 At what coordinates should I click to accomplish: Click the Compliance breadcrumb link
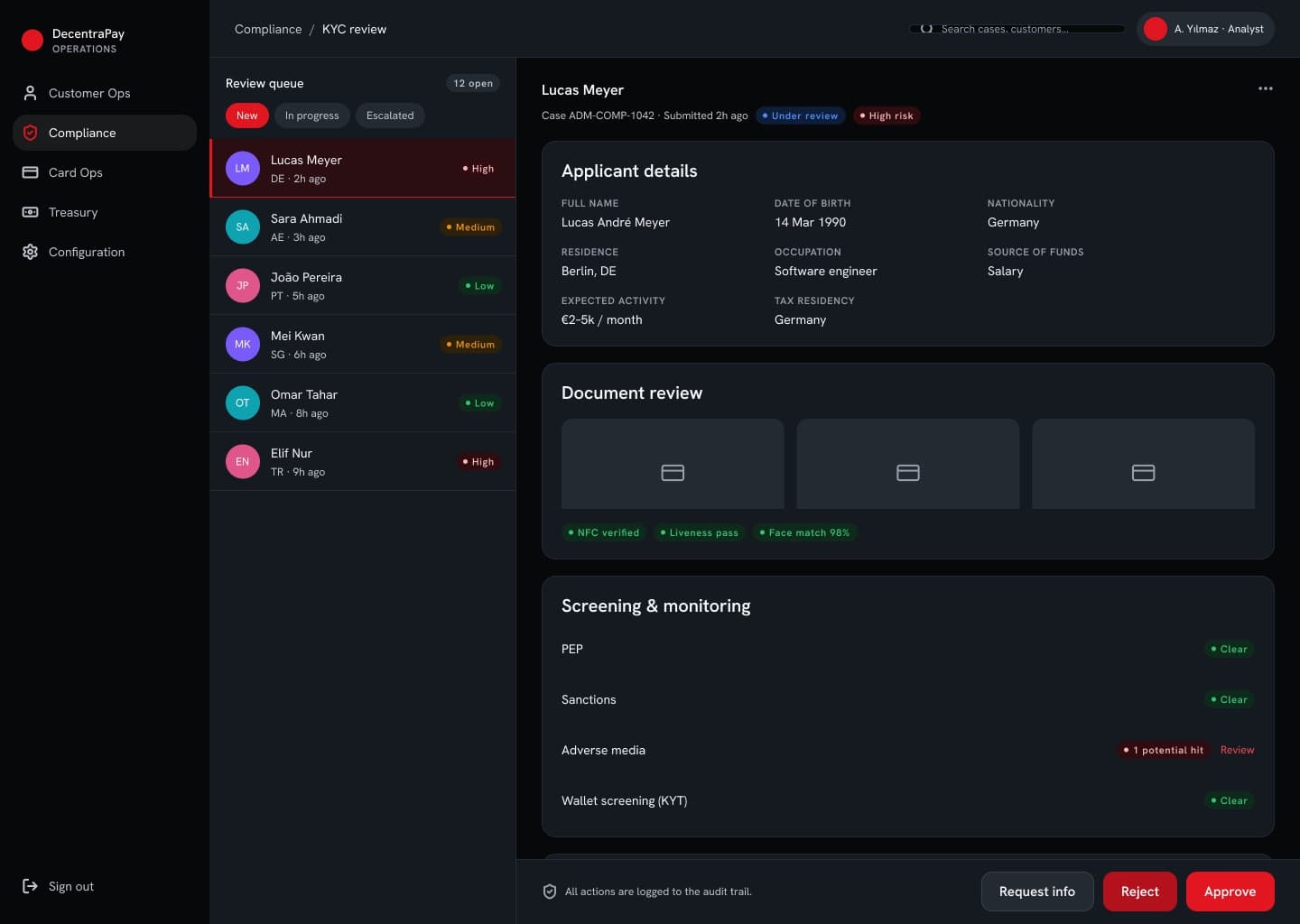[268, 29]
